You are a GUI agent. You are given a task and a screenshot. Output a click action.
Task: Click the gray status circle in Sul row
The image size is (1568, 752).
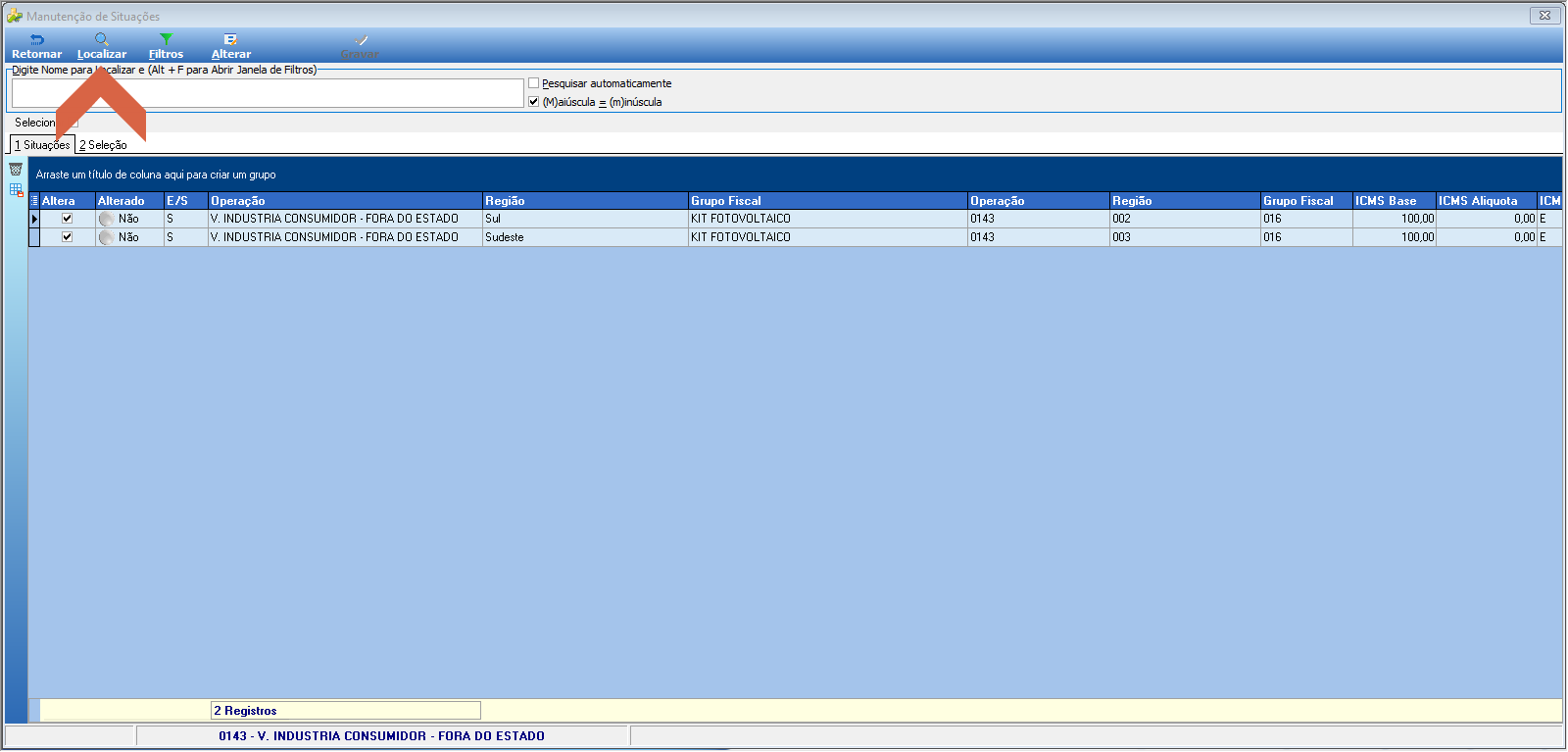106,219
